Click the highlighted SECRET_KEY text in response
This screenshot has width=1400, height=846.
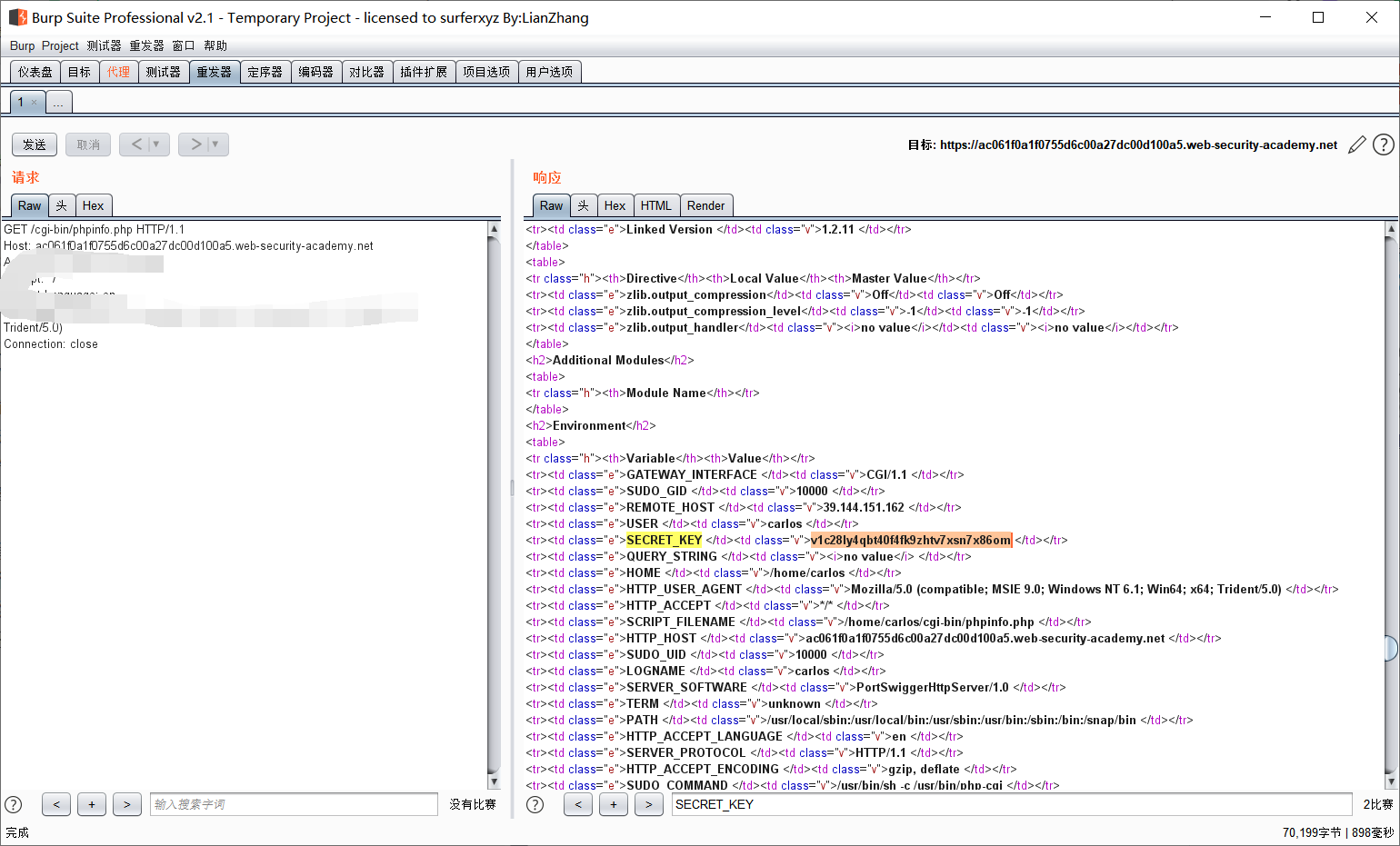665,540
